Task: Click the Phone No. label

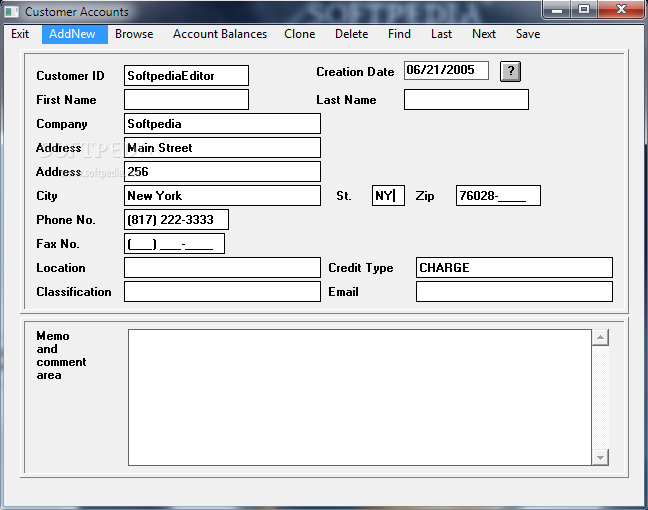Action: (x=66, y=219)
